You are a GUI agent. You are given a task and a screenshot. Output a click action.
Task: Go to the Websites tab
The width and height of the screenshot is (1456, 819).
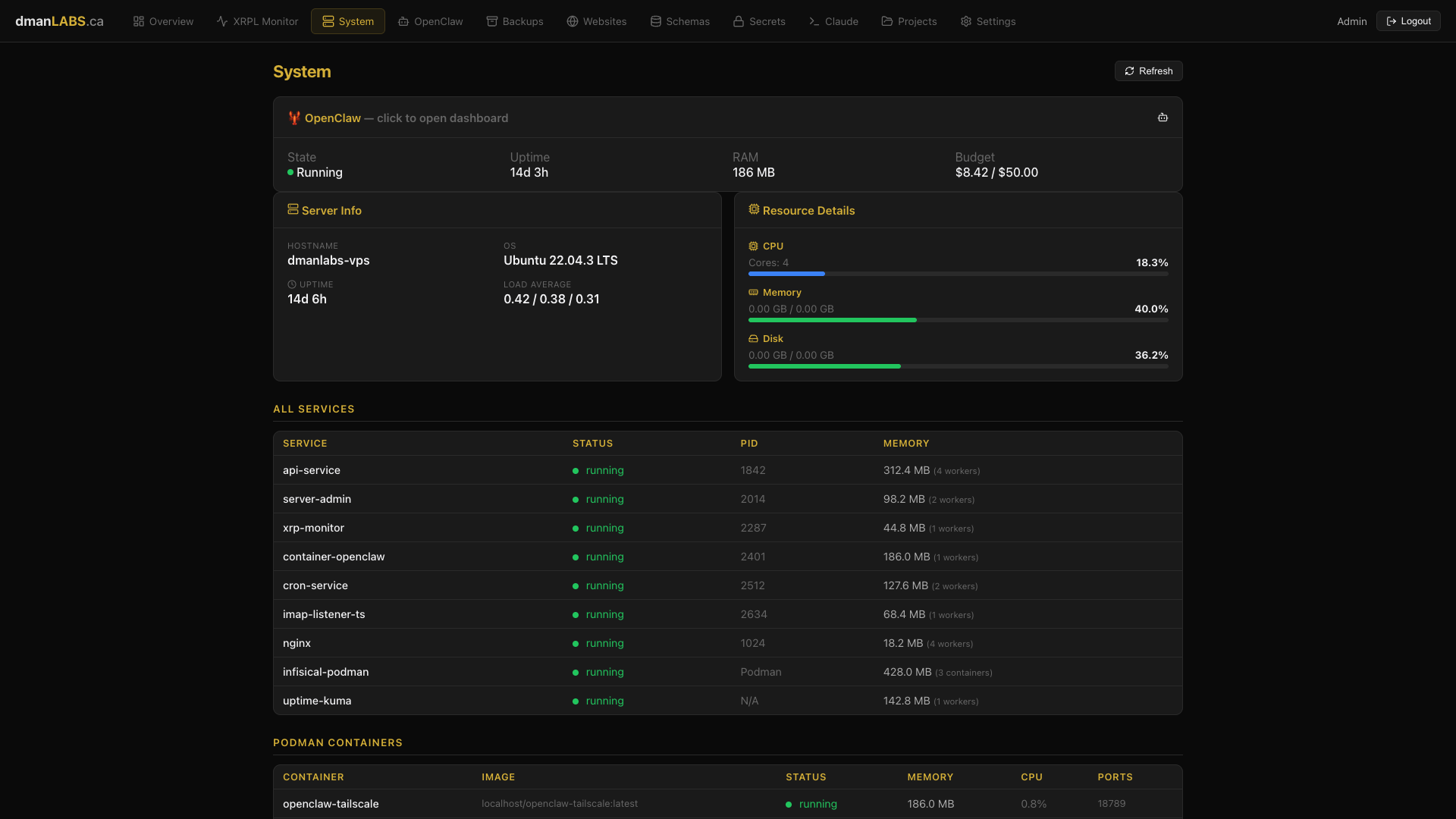597,21
